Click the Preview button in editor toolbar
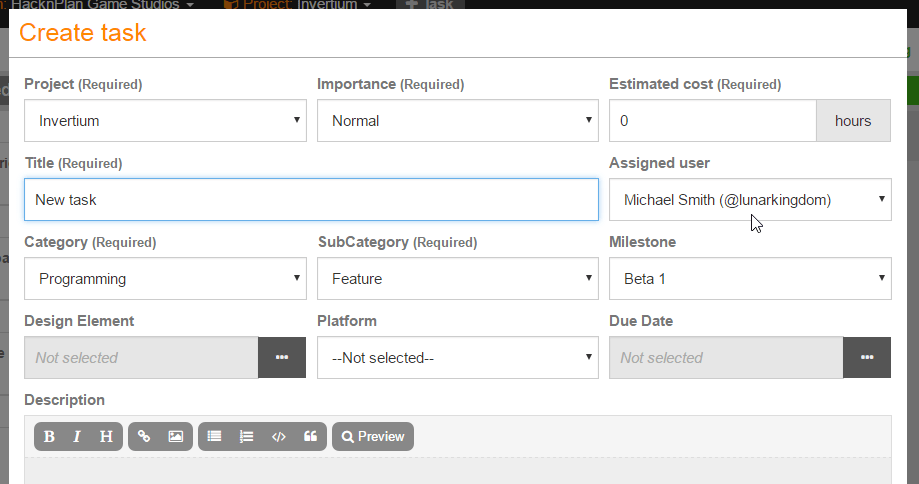Screen dimensions: 919x484 point(373,436)
